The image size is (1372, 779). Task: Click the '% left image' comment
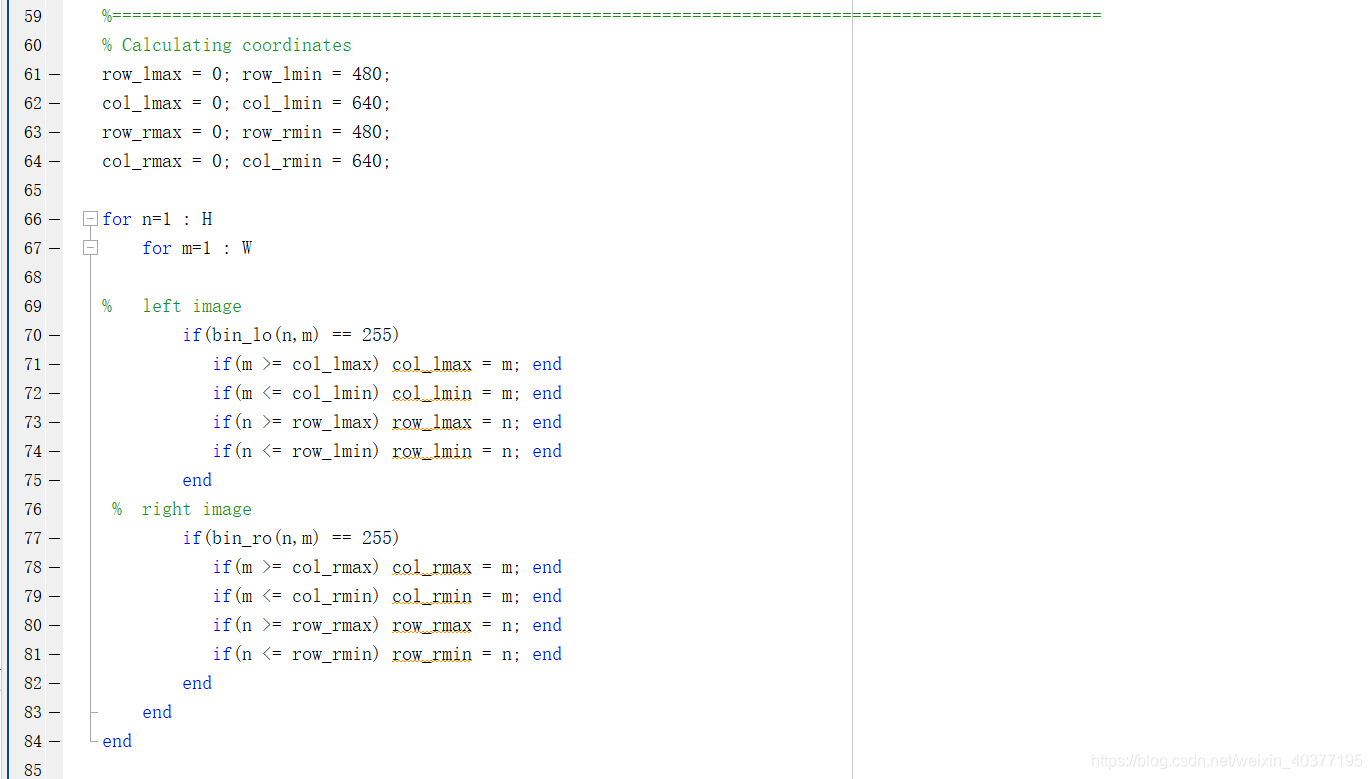click(x=172, y=306)
